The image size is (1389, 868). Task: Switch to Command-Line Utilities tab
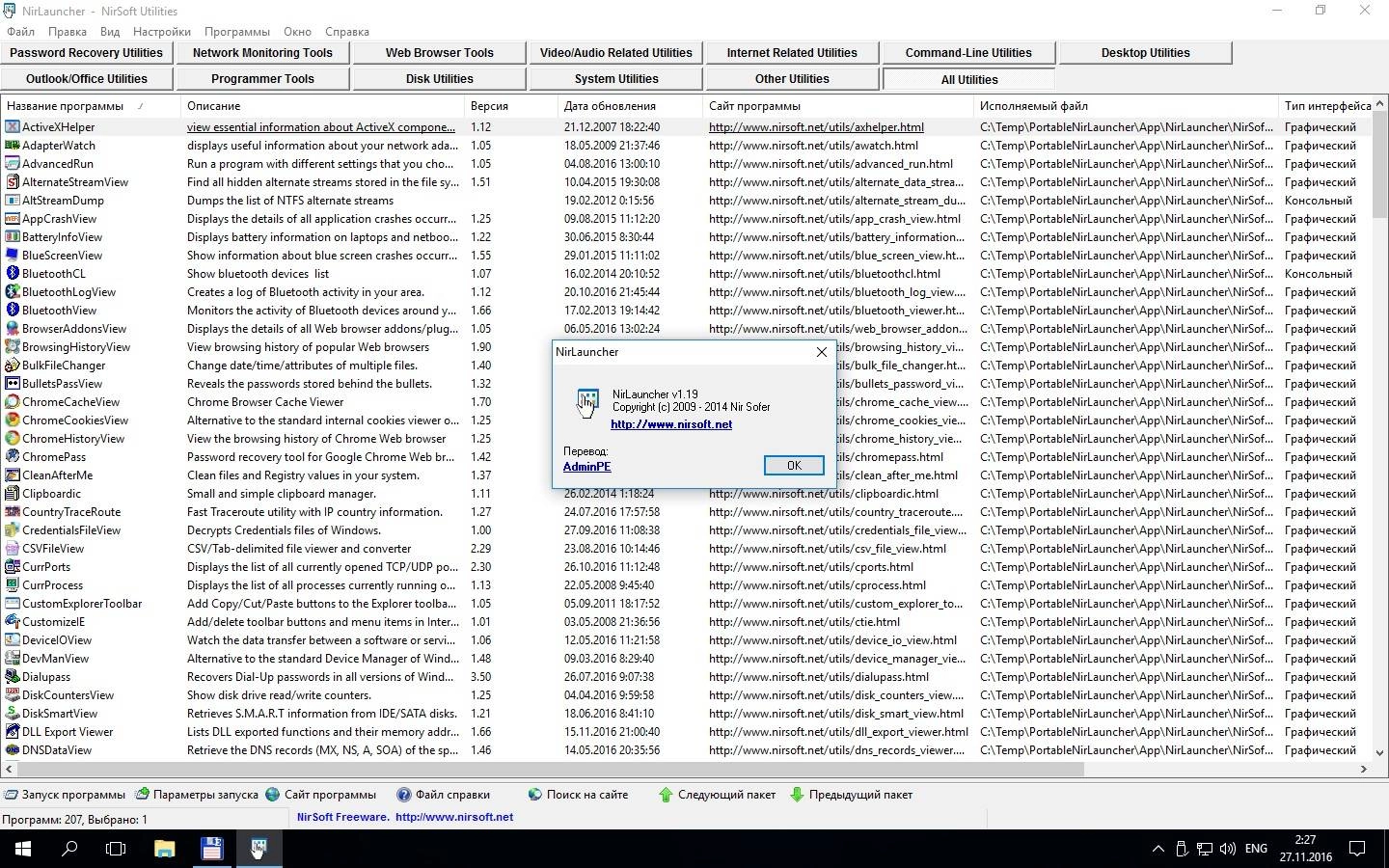click(x=968, y=53)
